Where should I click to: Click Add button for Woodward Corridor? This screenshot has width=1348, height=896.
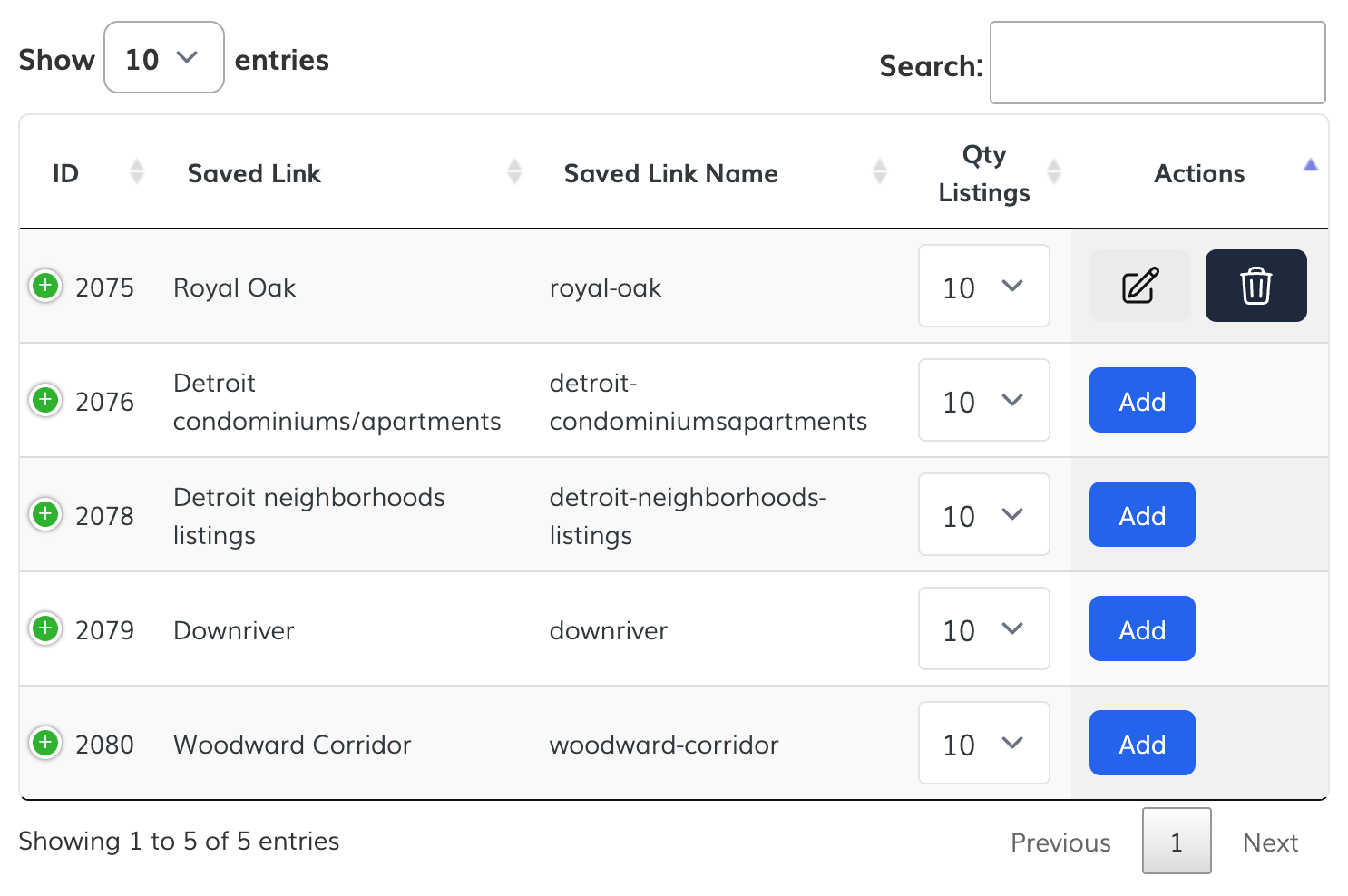point(1141,744)
